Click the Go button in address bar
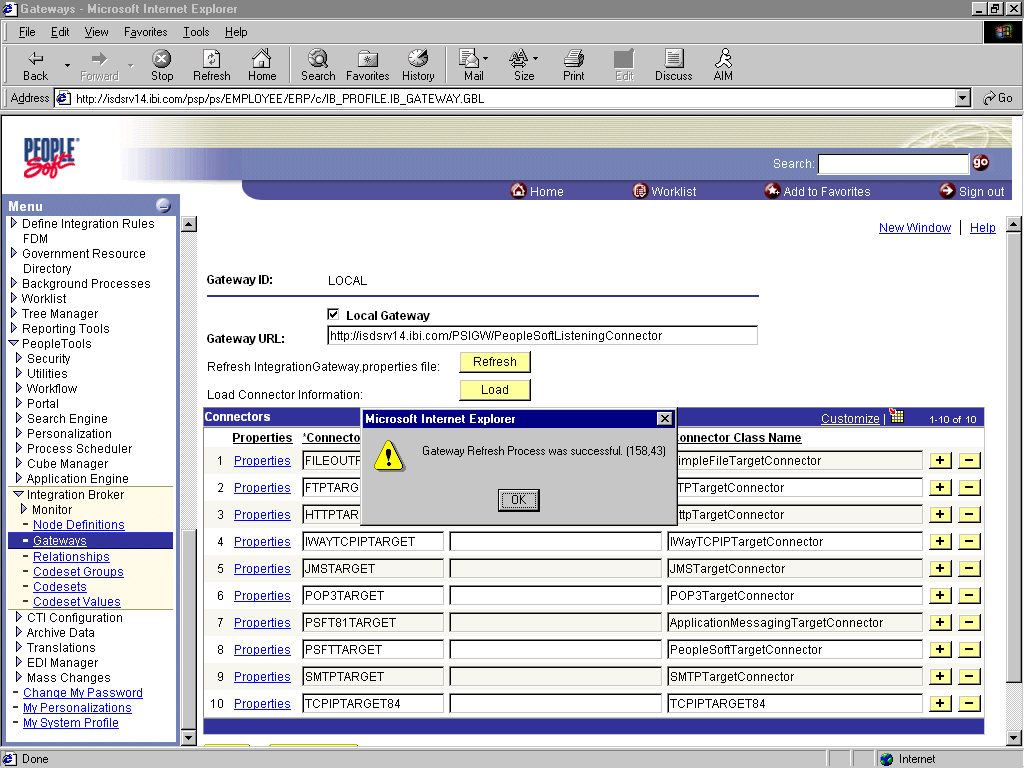Viewport: 1024px width, 768px height. [998, 98]
